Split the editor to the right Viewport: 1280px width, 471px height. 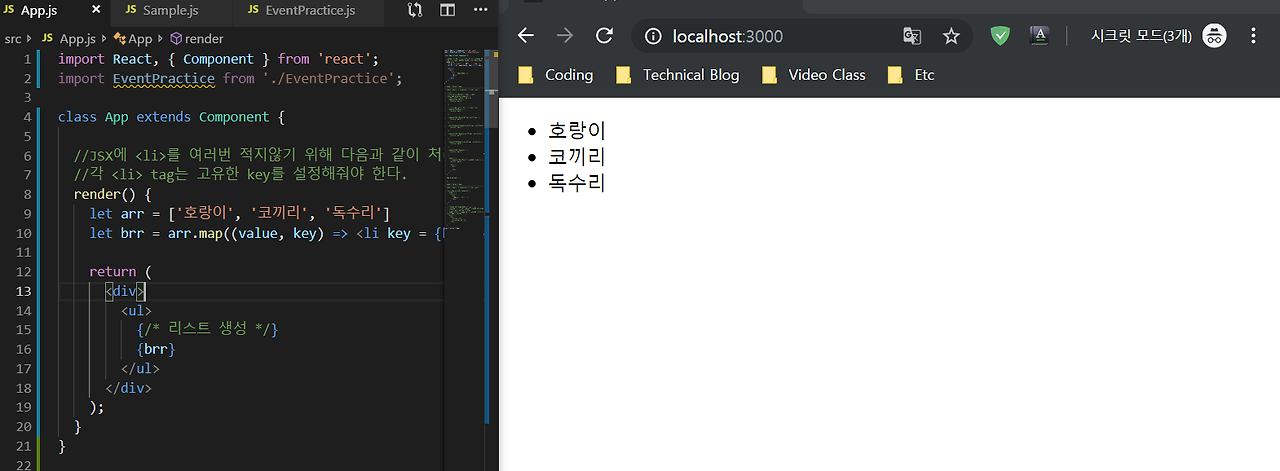coord(447,10)
